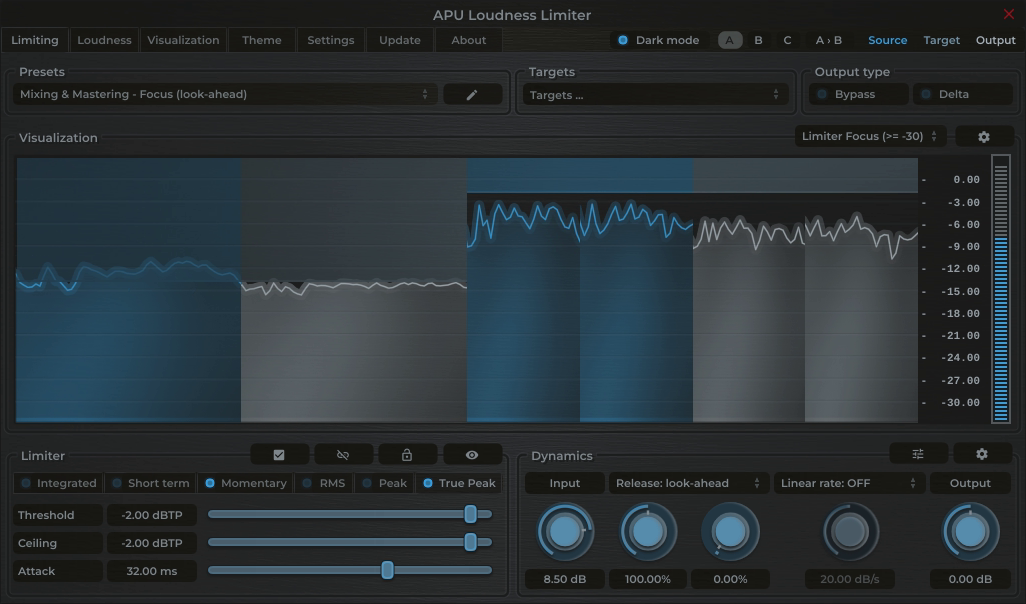
Task: Open the preset edit pencil icon
Action: [x=472, y=94]
